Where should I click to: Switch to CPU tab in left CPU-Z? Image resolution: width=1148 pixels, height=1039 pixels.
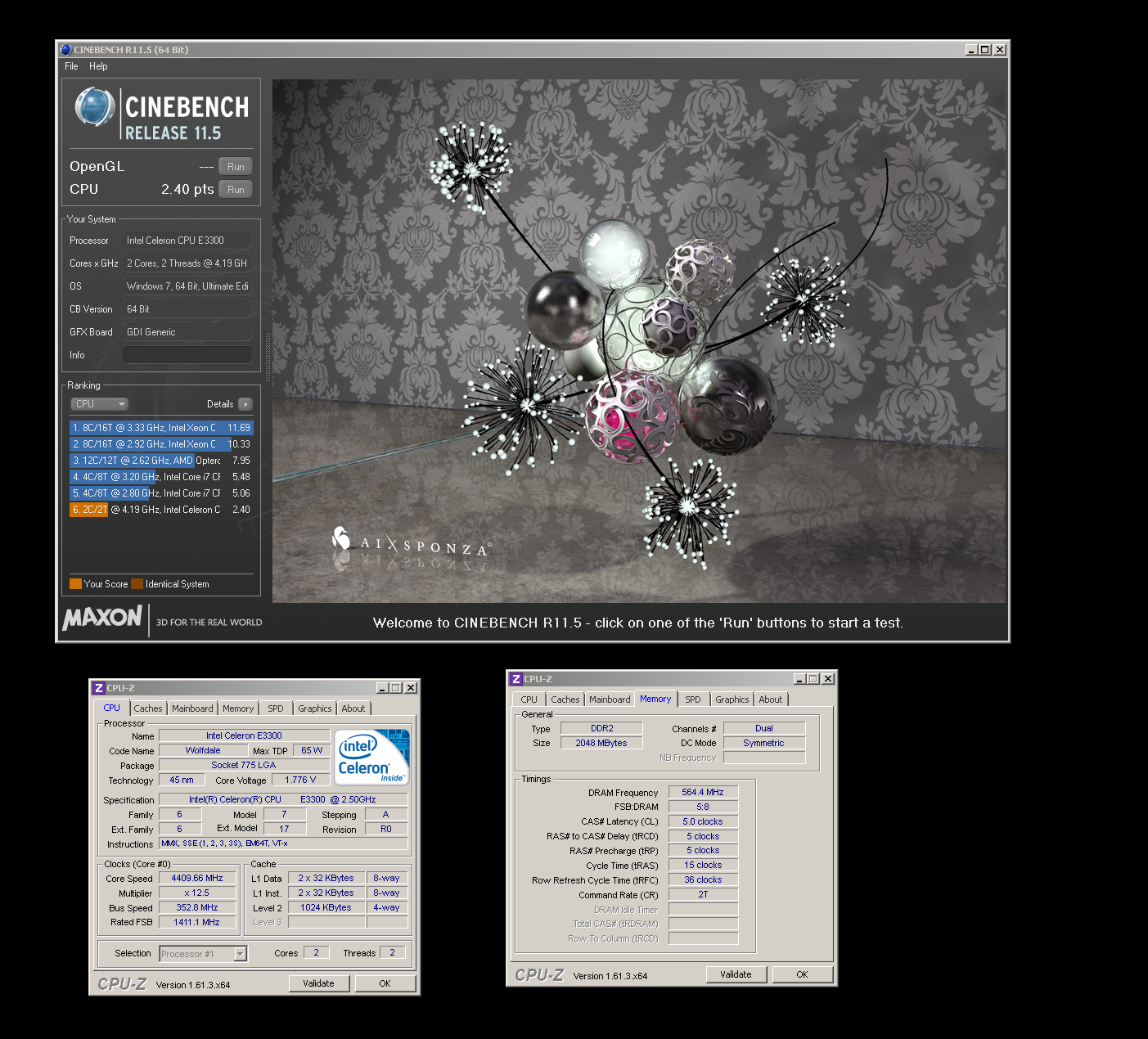[112, 708]
